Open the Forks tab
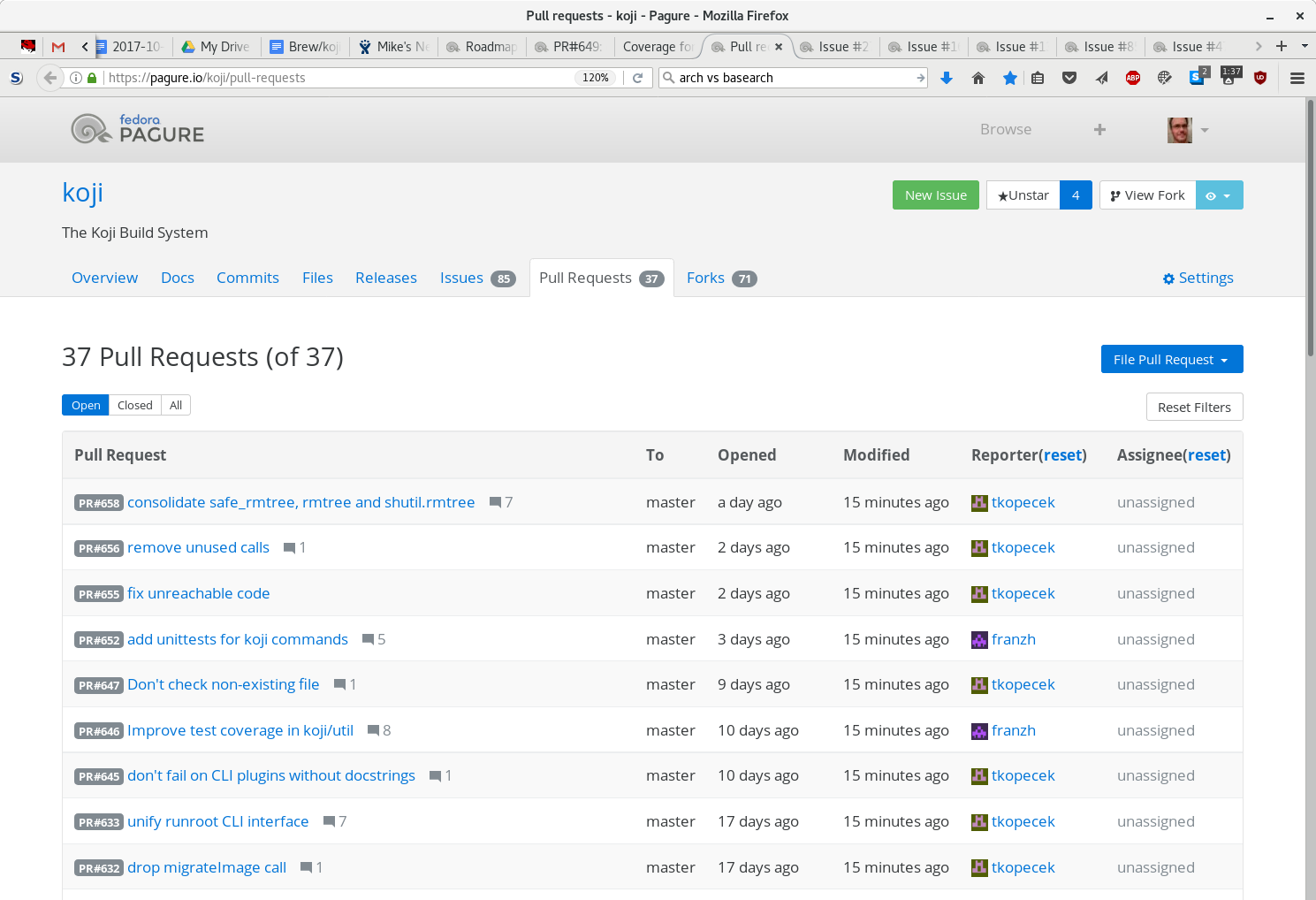The width and height of the screenshot is (1316, 900). pos(721,278)
